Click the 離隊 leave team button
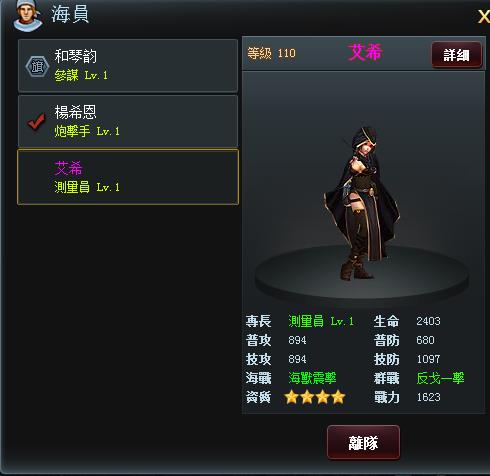This screenshot has height=476, width=490. (x=363, y=443)
